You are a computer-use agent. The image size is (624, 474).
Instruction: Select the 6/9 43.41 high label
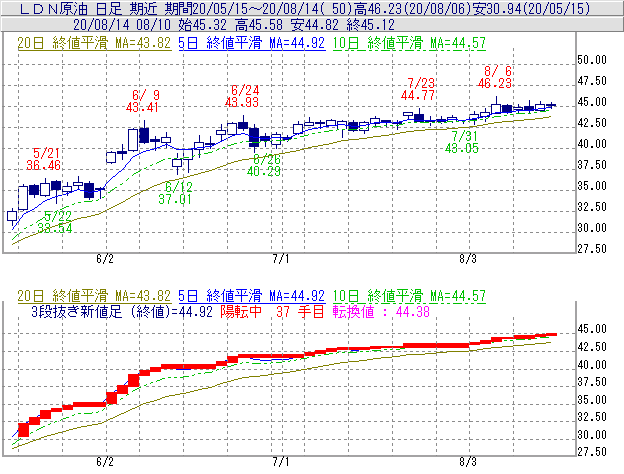142,101
